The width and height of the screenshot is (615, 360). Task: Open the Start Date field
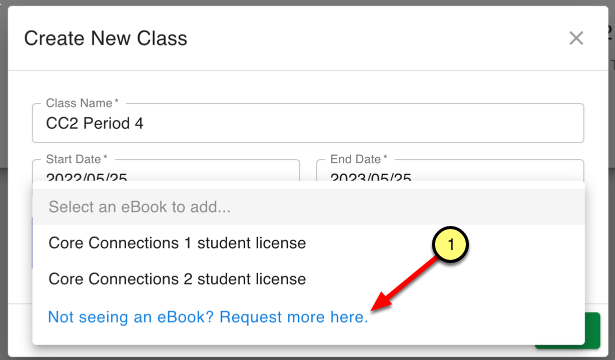tap(166, 170)
